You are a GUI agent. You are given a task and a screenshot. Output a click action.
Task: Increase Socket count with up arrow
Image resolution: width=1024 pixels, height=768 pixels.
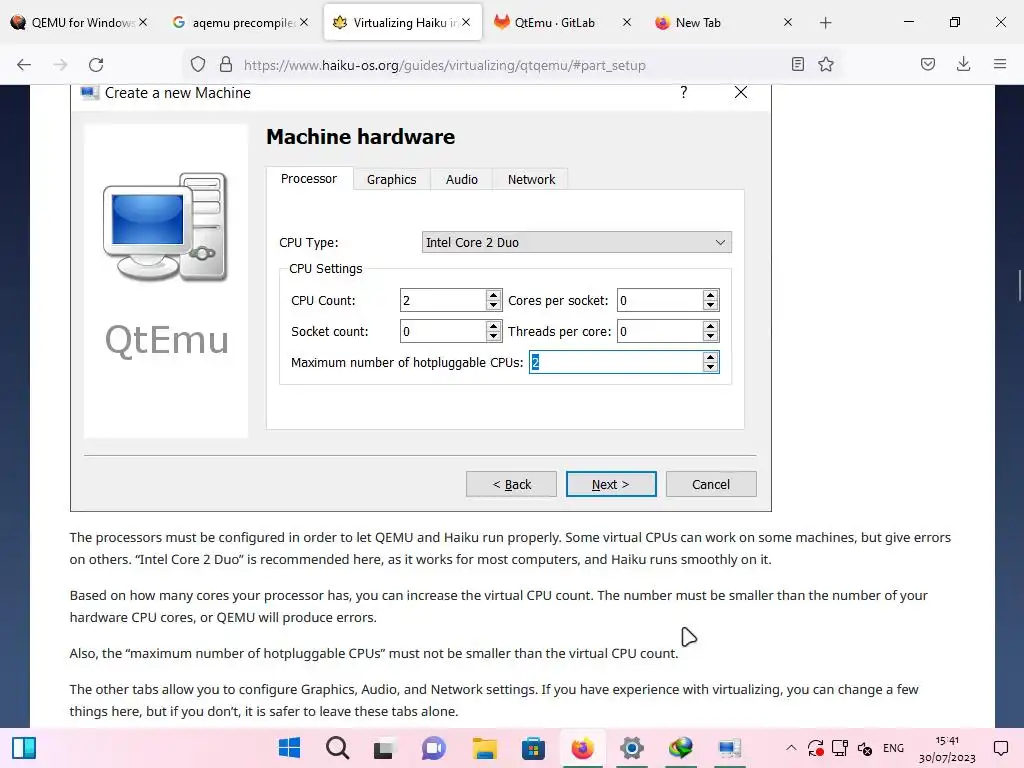(x=494, y=326)
